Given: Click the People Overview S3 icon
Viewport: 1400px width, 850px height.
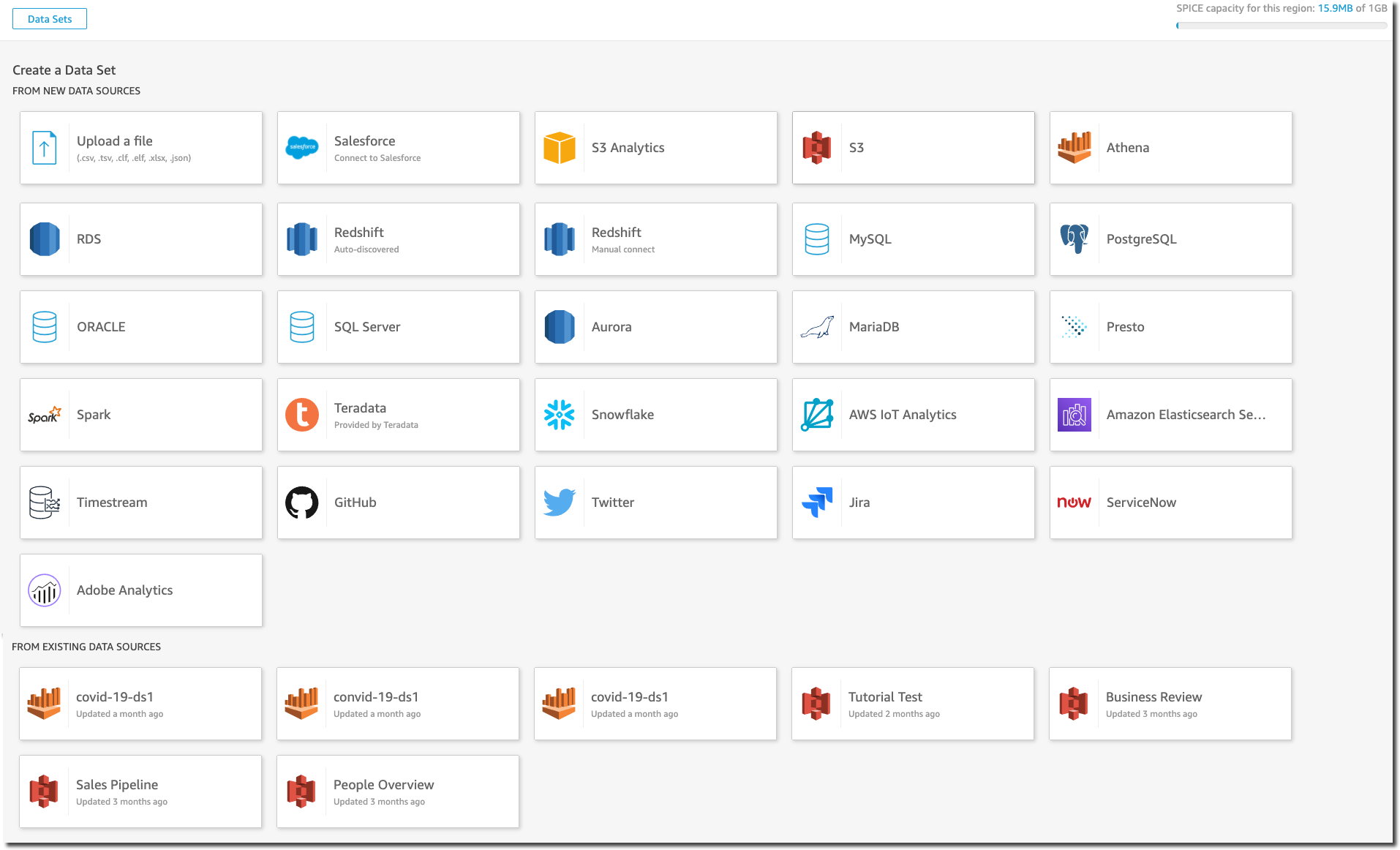Looking at the screenshot, I should tap(301, 791).
